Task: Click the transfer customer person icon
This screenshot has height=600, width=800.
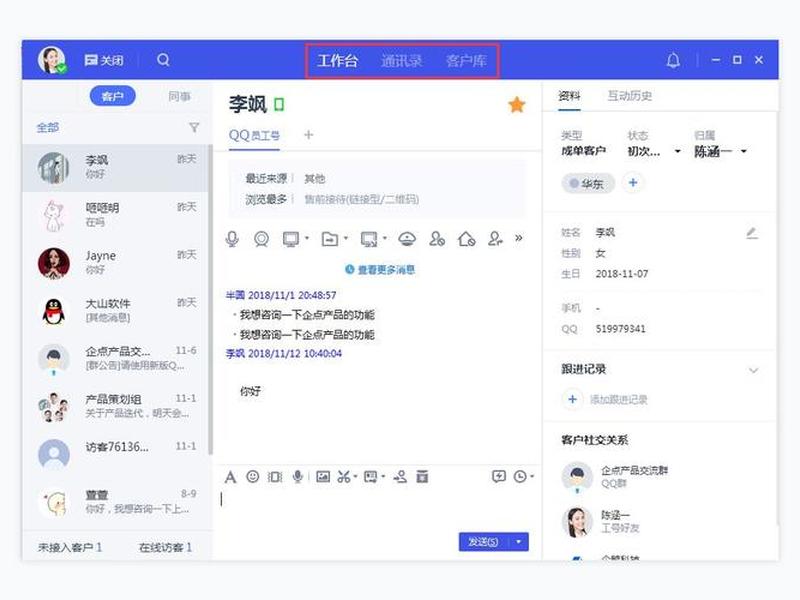Action: 495,239
